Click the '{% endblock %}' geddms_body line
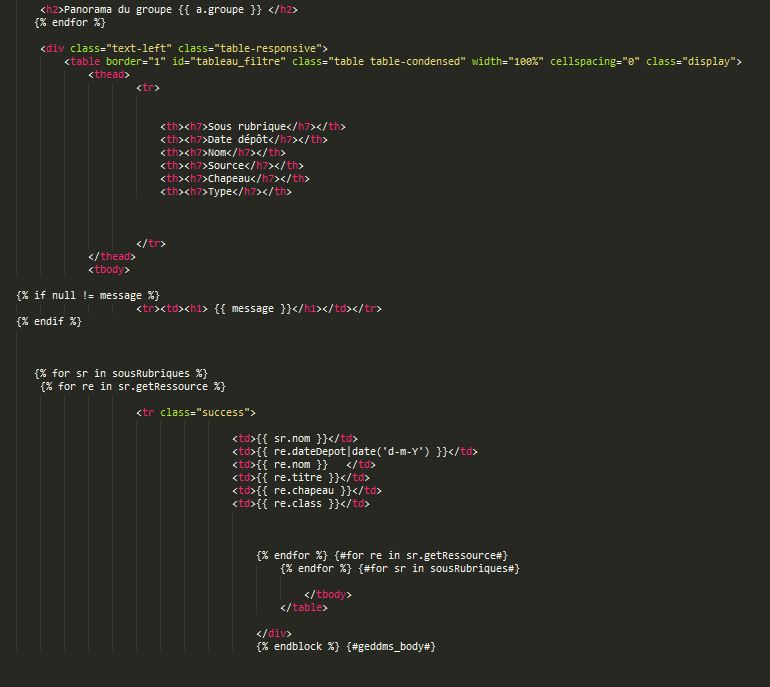Viewport: 770px width, 687px height. coord(346,647)
